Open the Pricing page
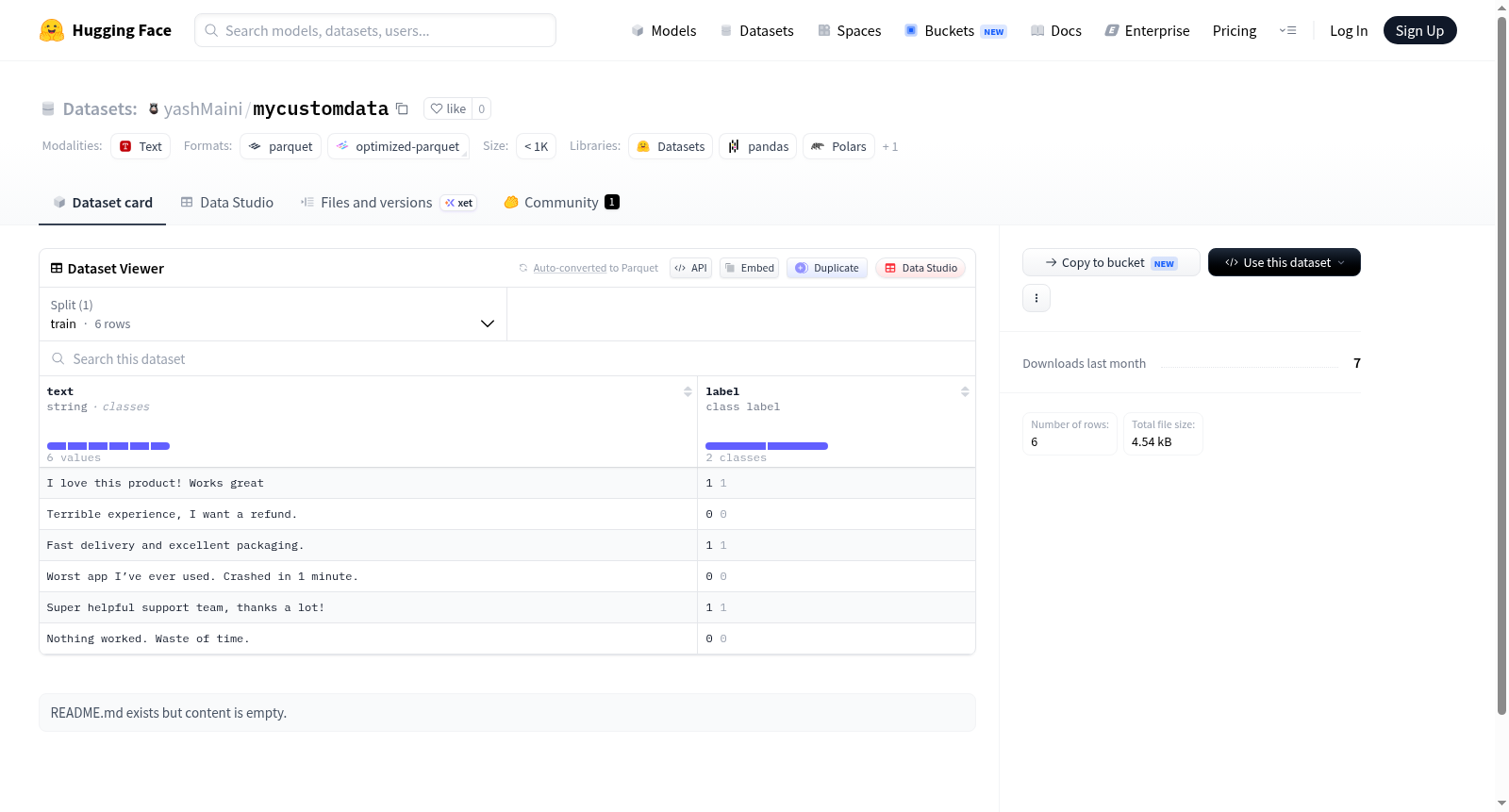The image size is (1509, 812). [1235, 30]
